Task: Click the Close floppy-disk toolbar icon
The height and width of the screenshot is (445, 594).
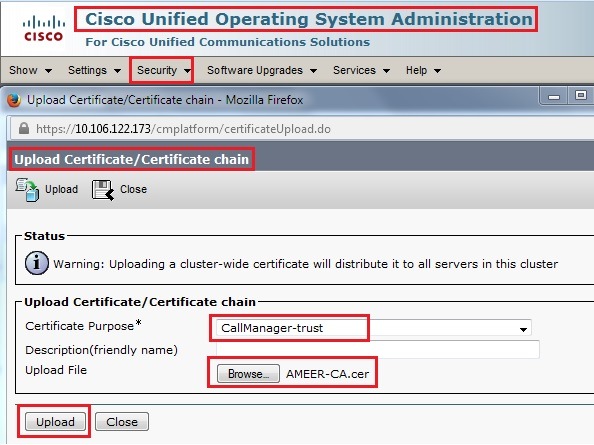Action: (103, 190)
